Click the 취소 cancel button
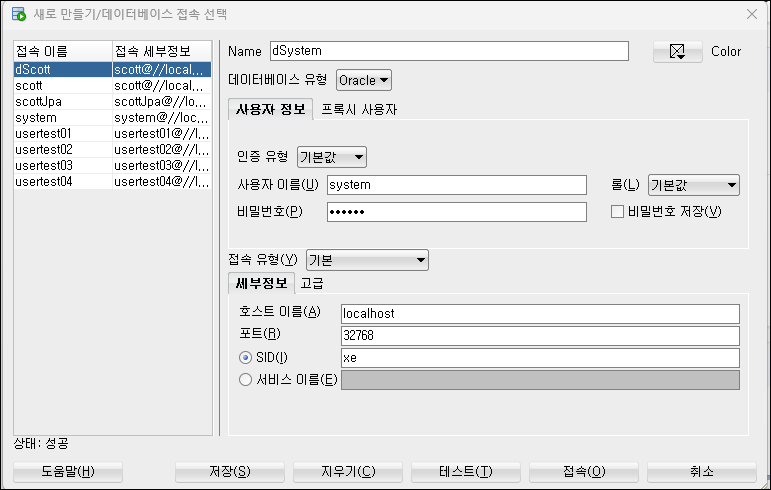Screen dimensions: 771x490 pos(702,472)
